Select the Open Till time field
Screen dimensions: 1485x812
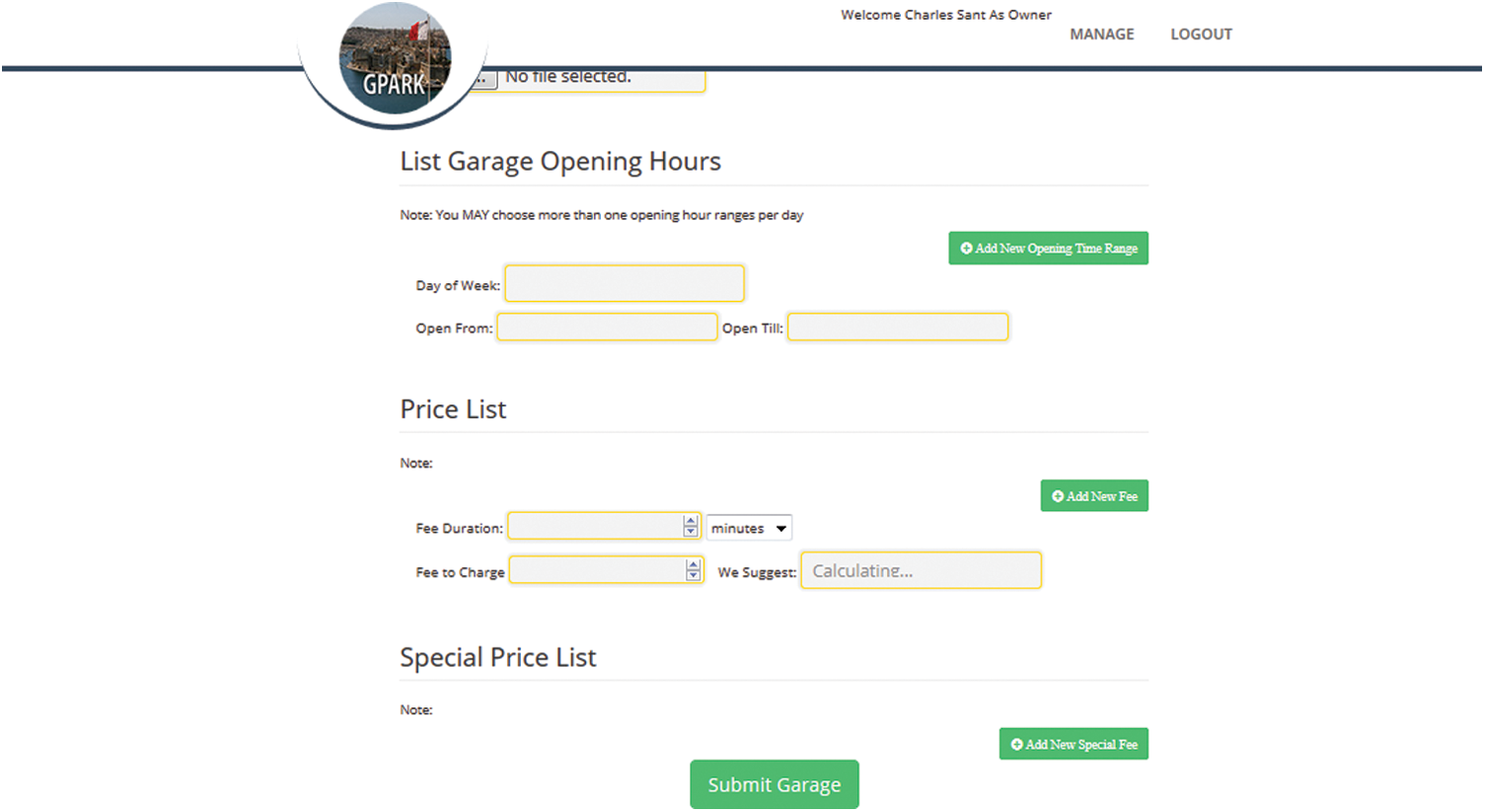pos(897,328)
